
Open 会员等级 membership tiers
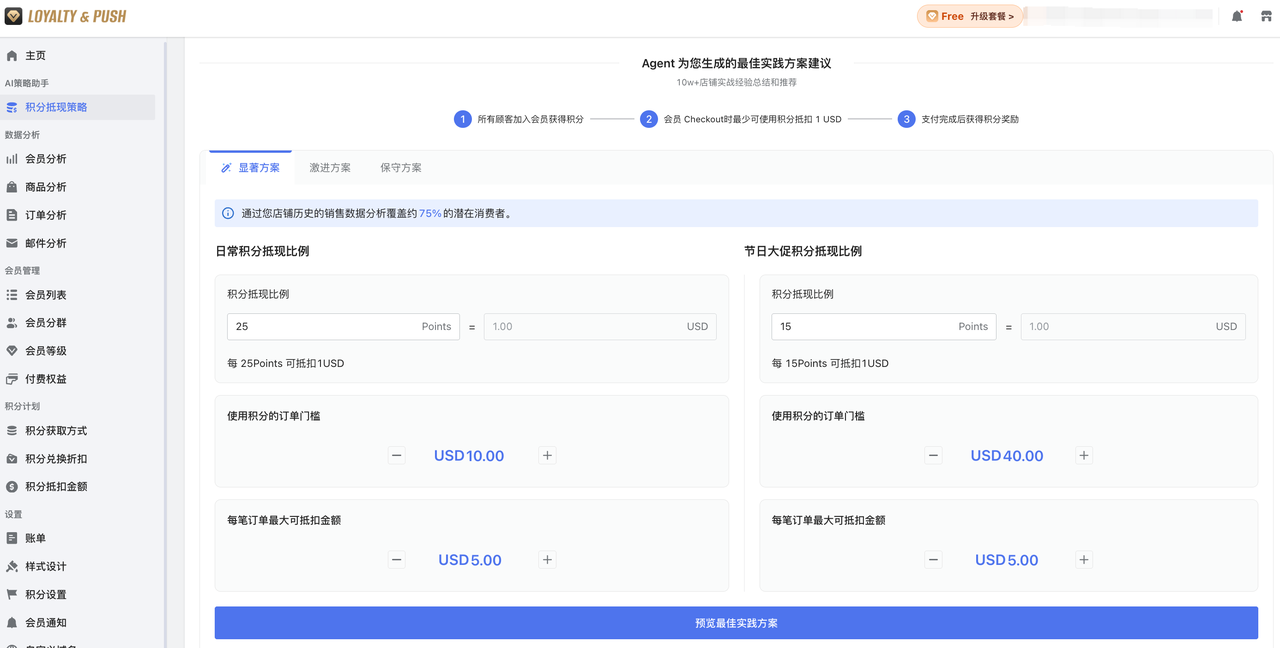point(48,350)
